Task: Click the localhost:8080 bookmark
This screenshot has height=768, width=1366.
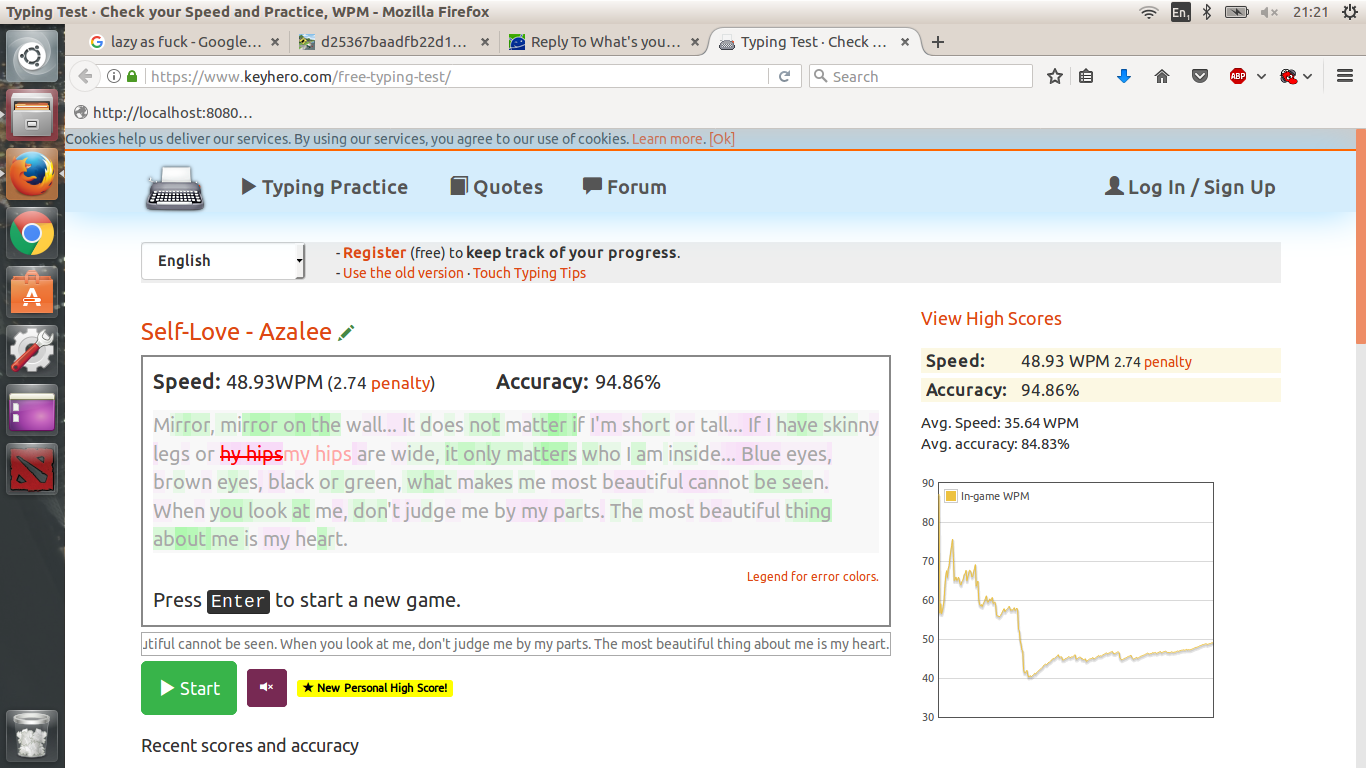Action: coord(163,113)
